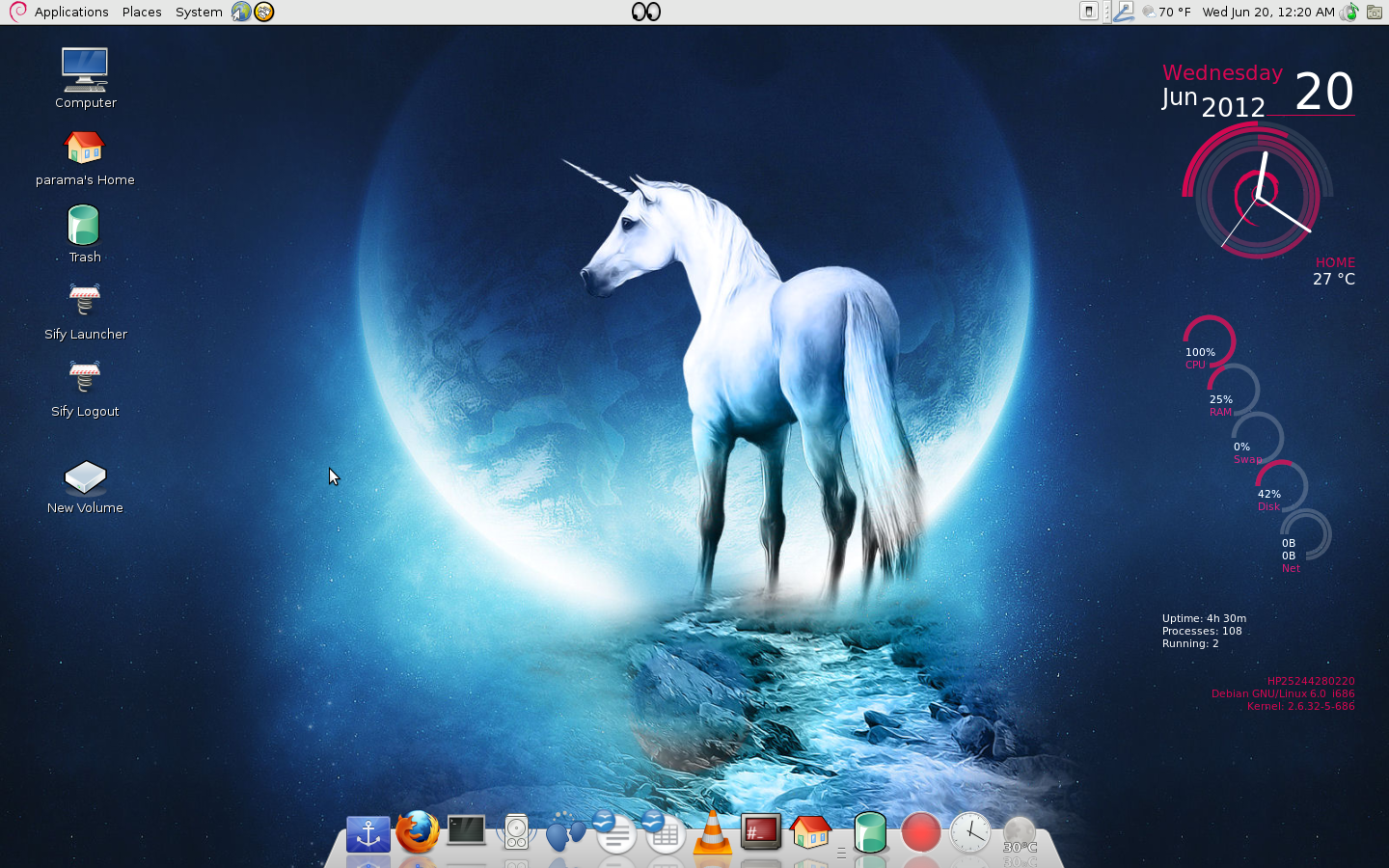1389x868 pixels.
Task: Open the Applications menu
Action: point(71,12)
